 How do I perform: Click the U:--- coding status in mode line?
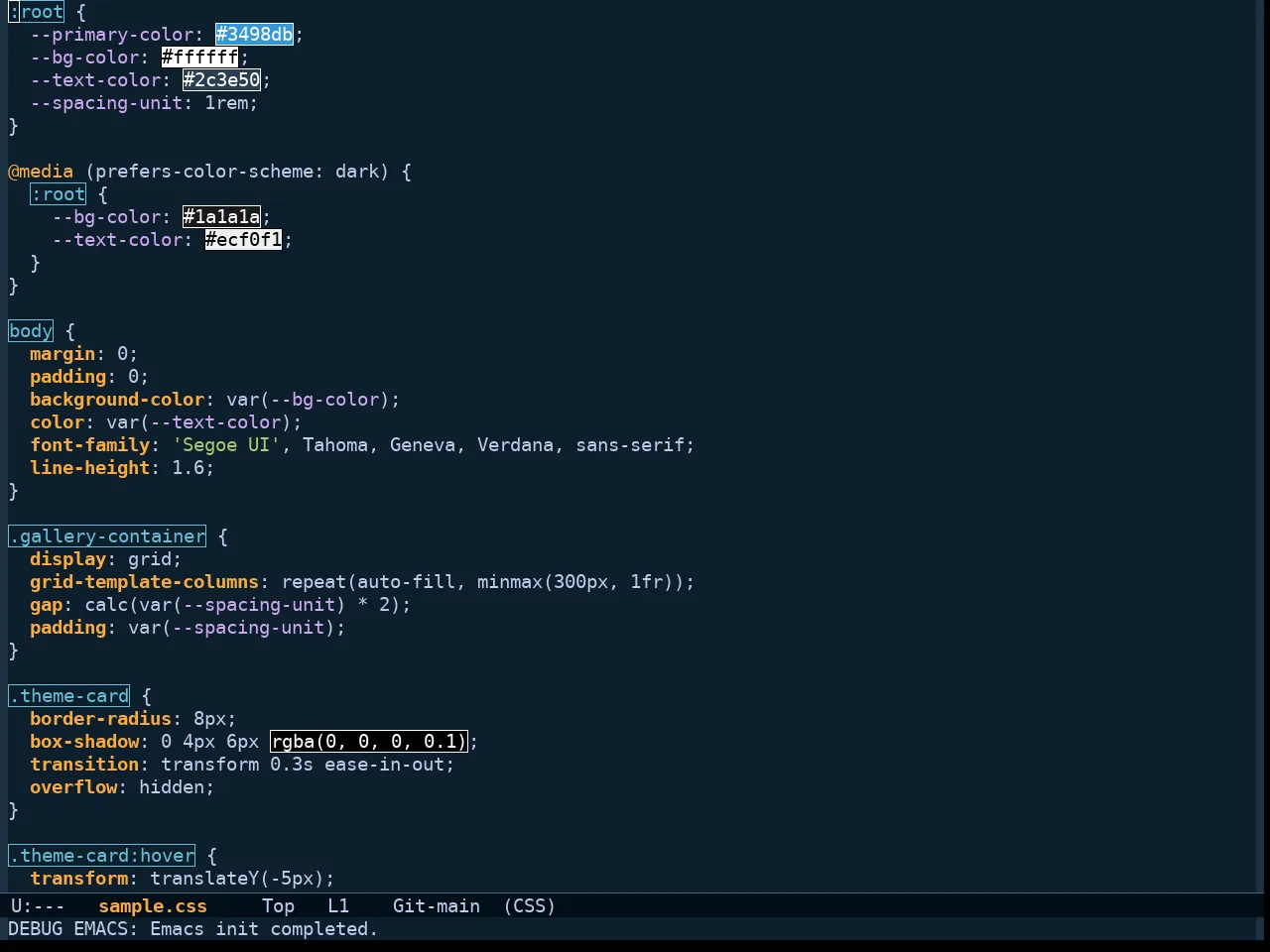pyautogui.click(x=38, y=906)
